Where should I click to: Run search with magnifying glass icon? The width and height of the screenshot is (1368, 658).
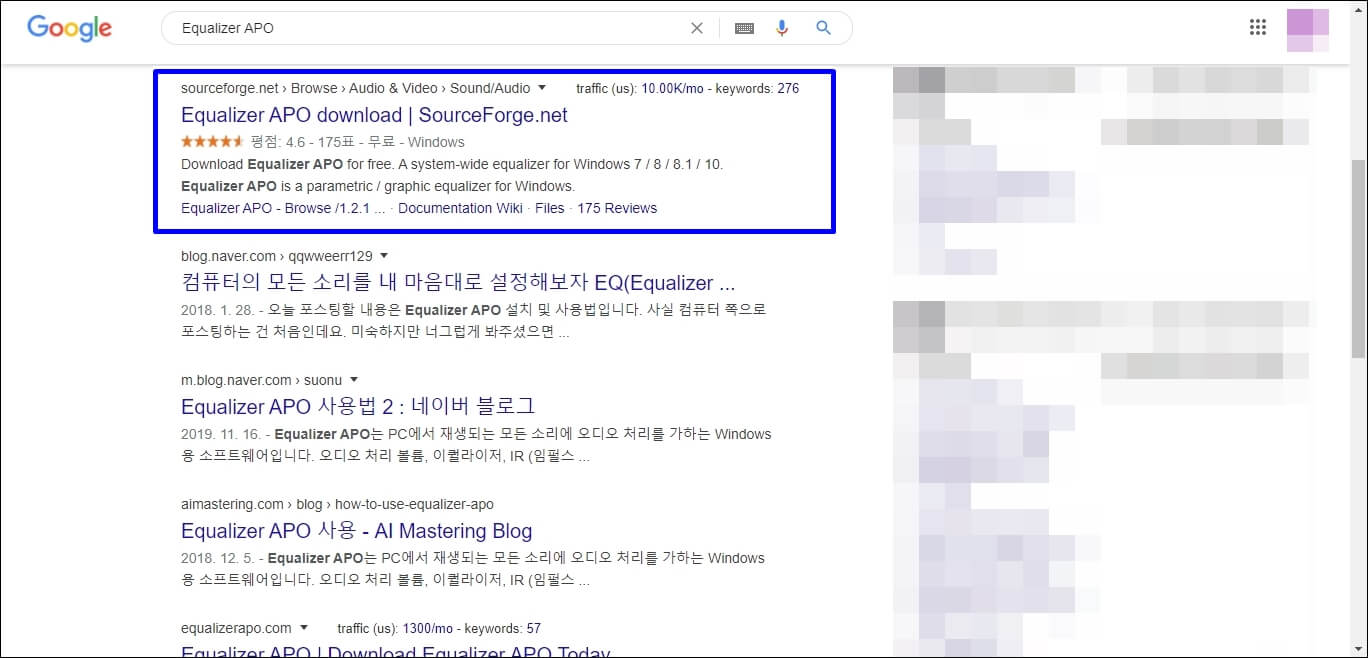click(x=823, y=28)
